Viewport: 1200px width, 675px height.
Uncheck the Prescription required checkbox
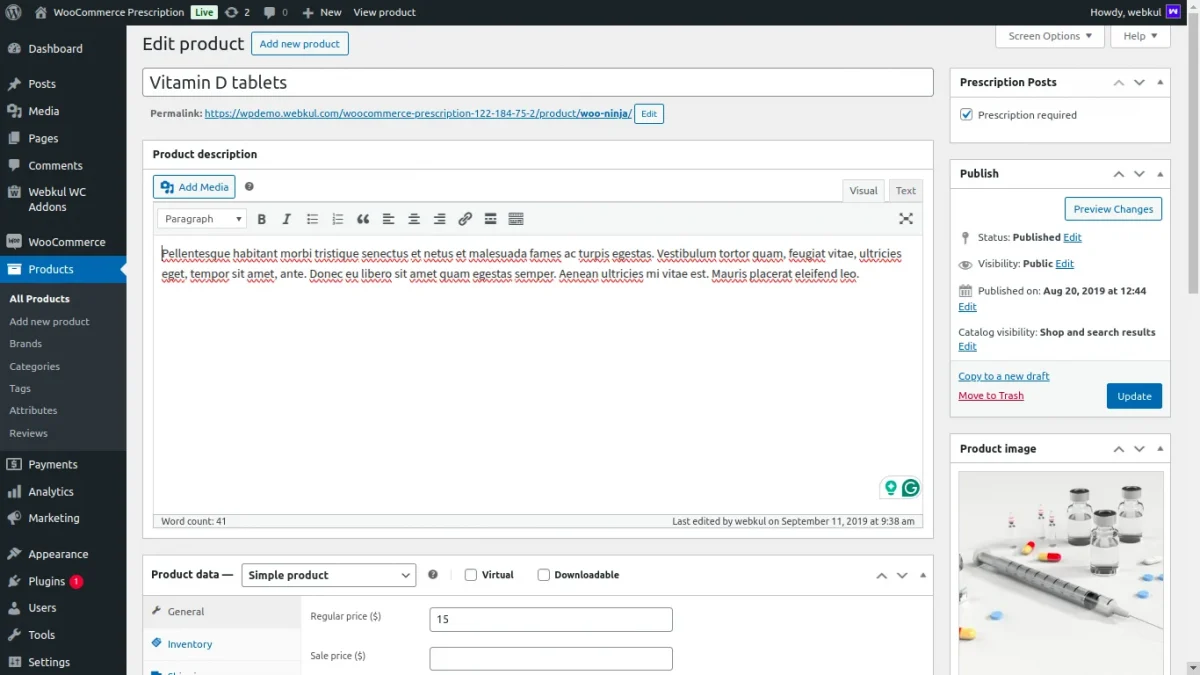coord(966,115)
